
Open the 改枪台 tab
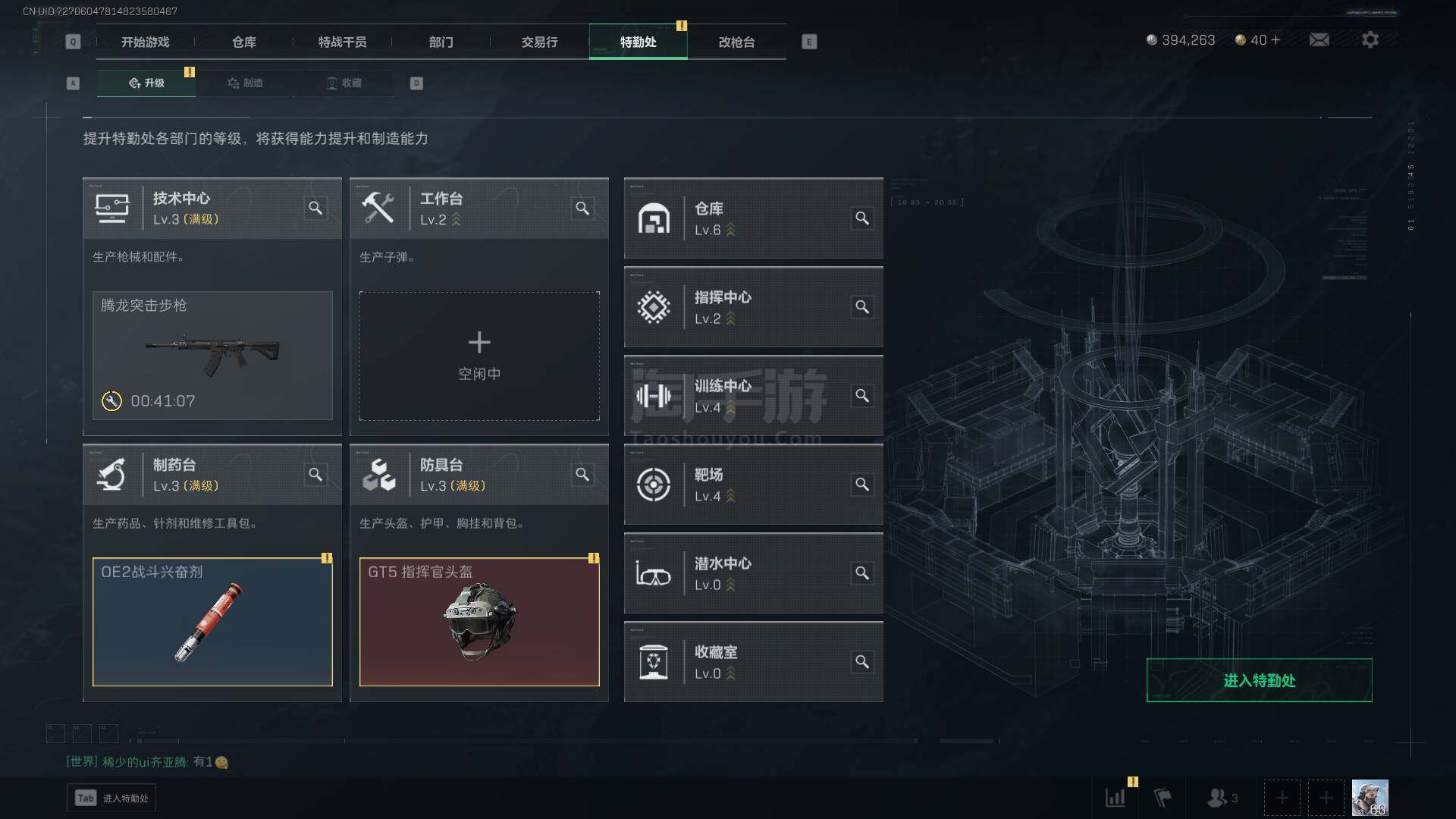tap(736, 42)
